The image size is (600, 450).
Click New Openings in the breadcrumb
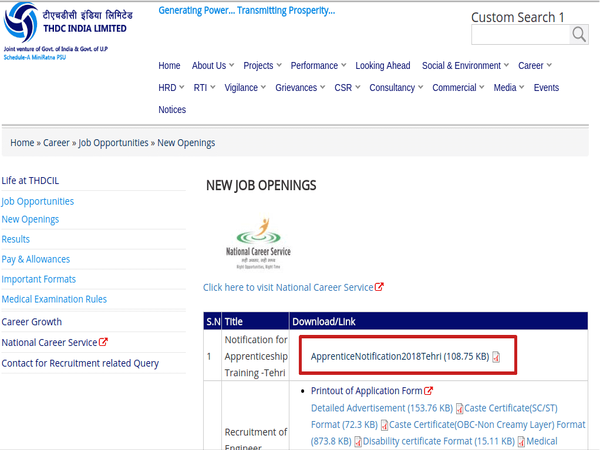pos(186,143)
